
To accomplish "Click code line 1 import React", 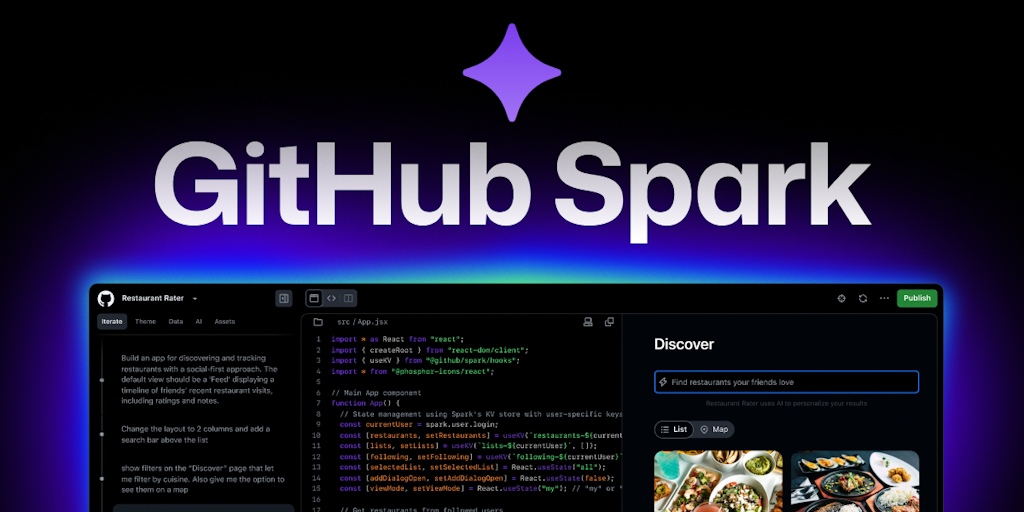I will (x=397, y=339).
